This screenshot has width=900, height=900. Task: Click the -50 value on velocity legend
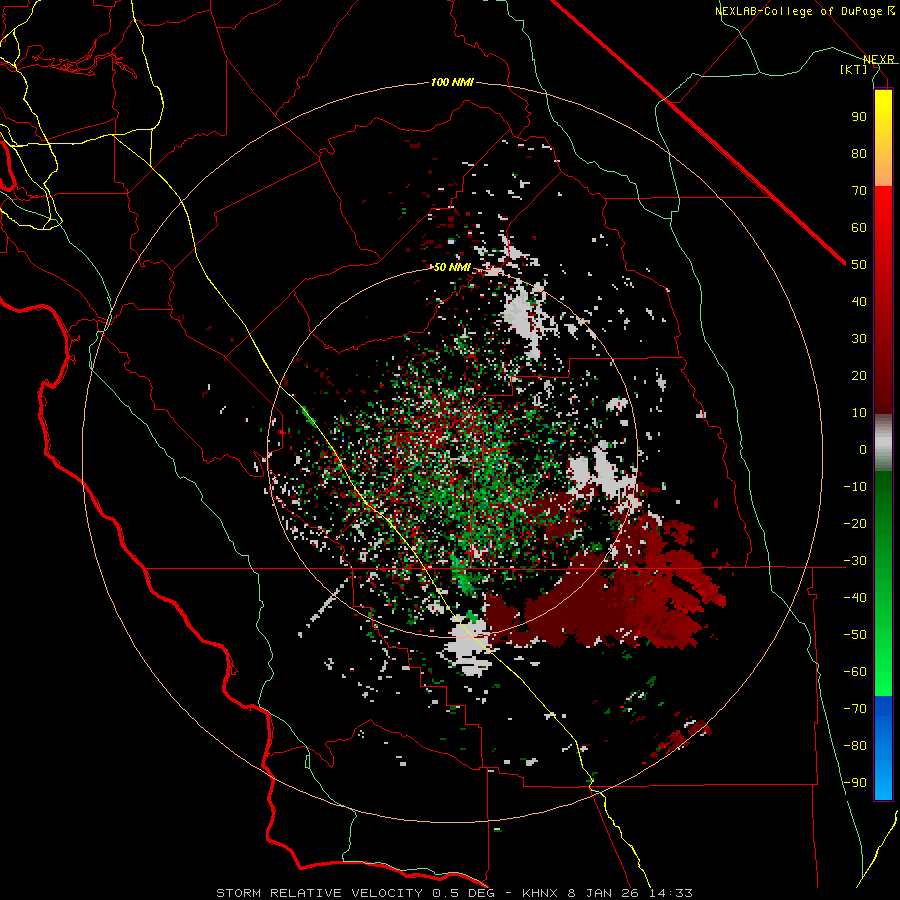[855, 635]
